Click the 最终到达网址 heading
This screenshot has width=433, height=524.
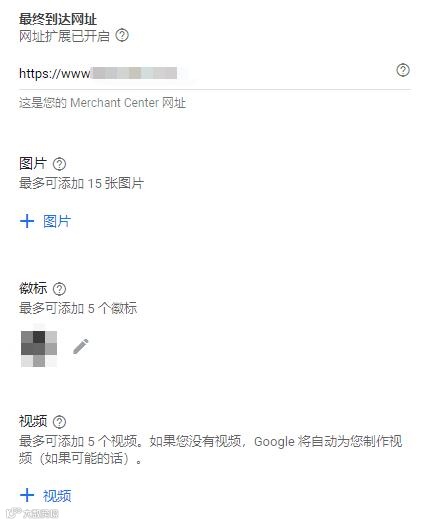(x=58, y=19)
